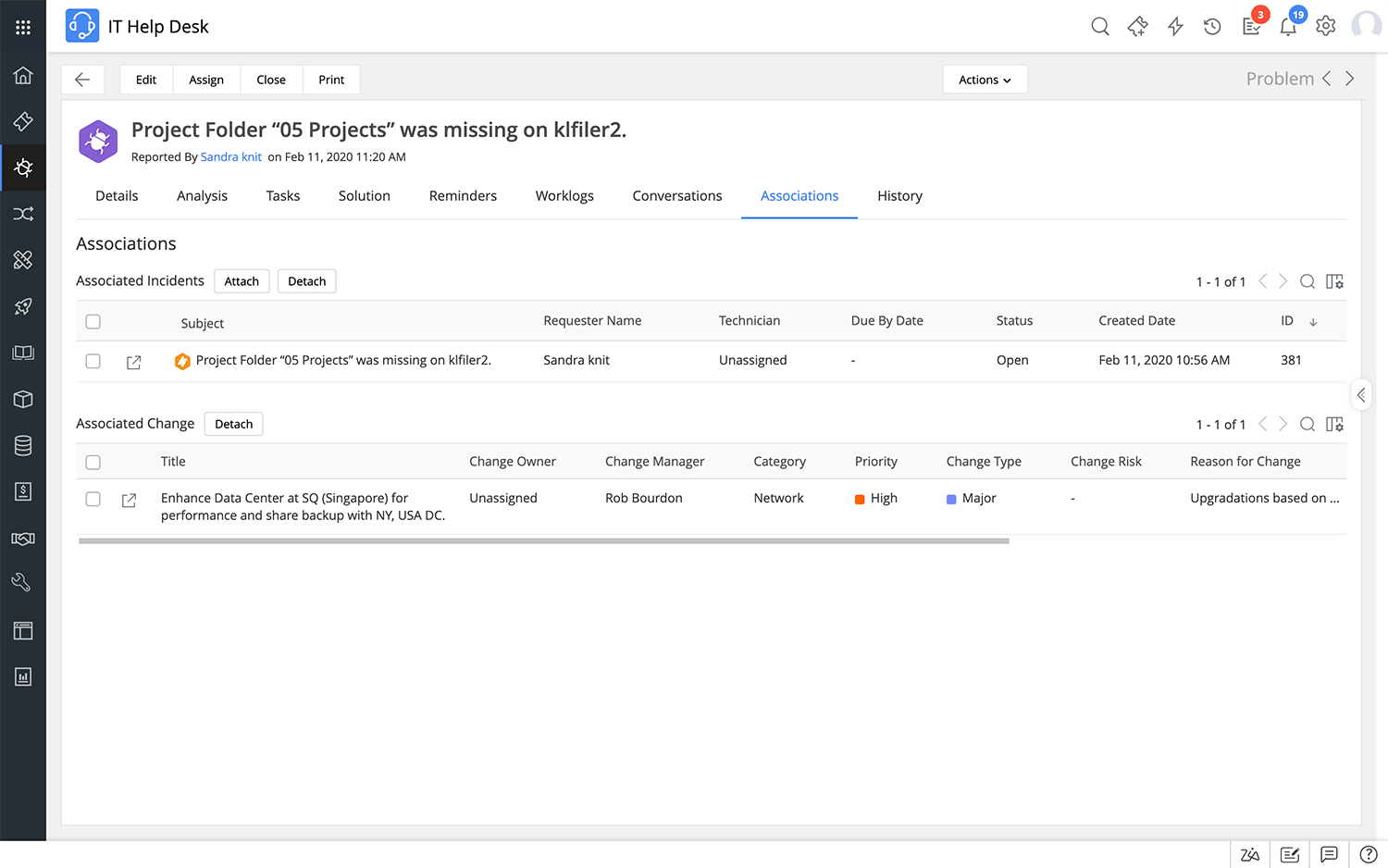The image size is (1388, 868).
Task: Open the search magnifier in top header
Action: pyautogui.click(x=1100, y=27)
